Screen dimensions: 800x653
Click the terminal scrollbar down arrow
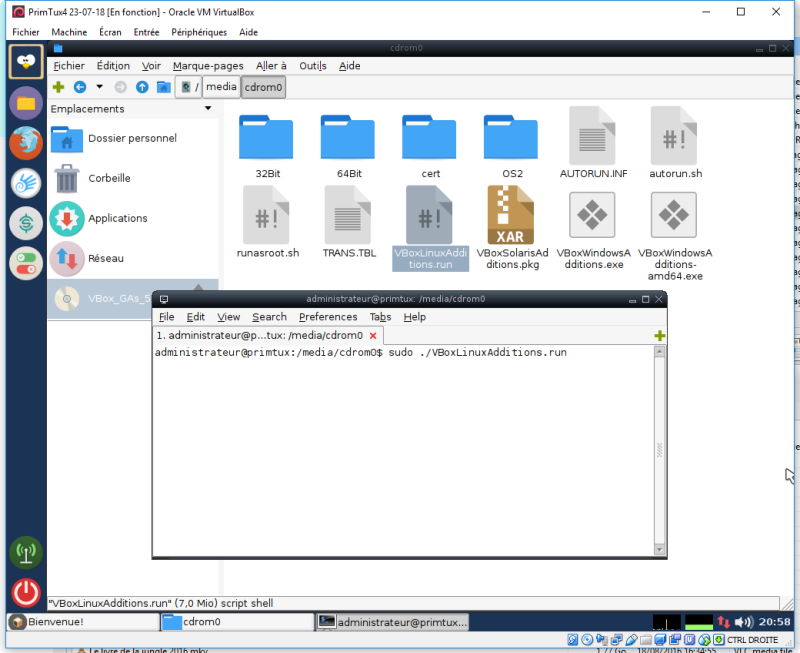click(659, 549)
